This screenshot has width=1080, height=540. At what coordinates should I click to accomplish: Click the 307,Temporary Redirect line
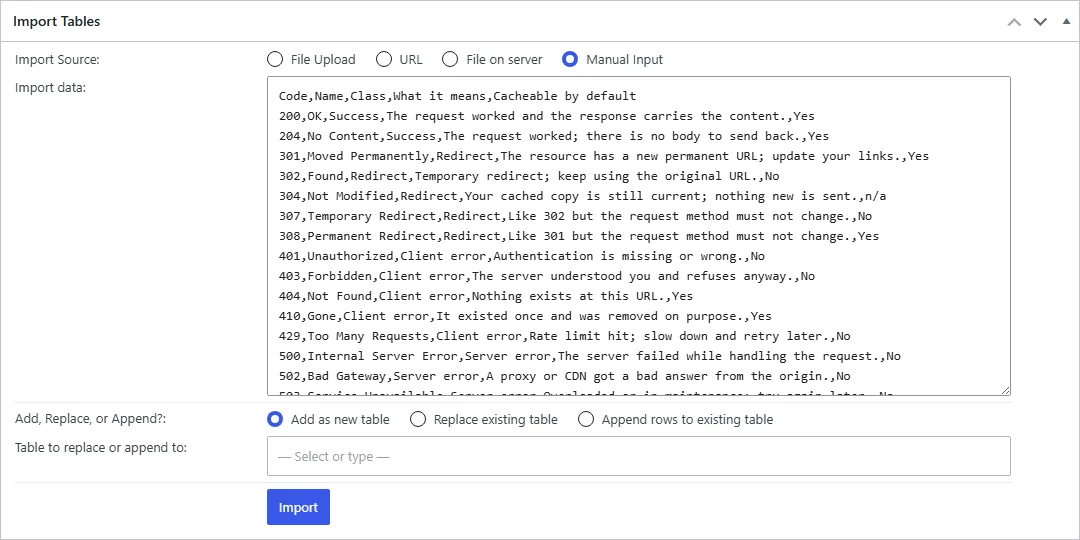click(576, 216)
